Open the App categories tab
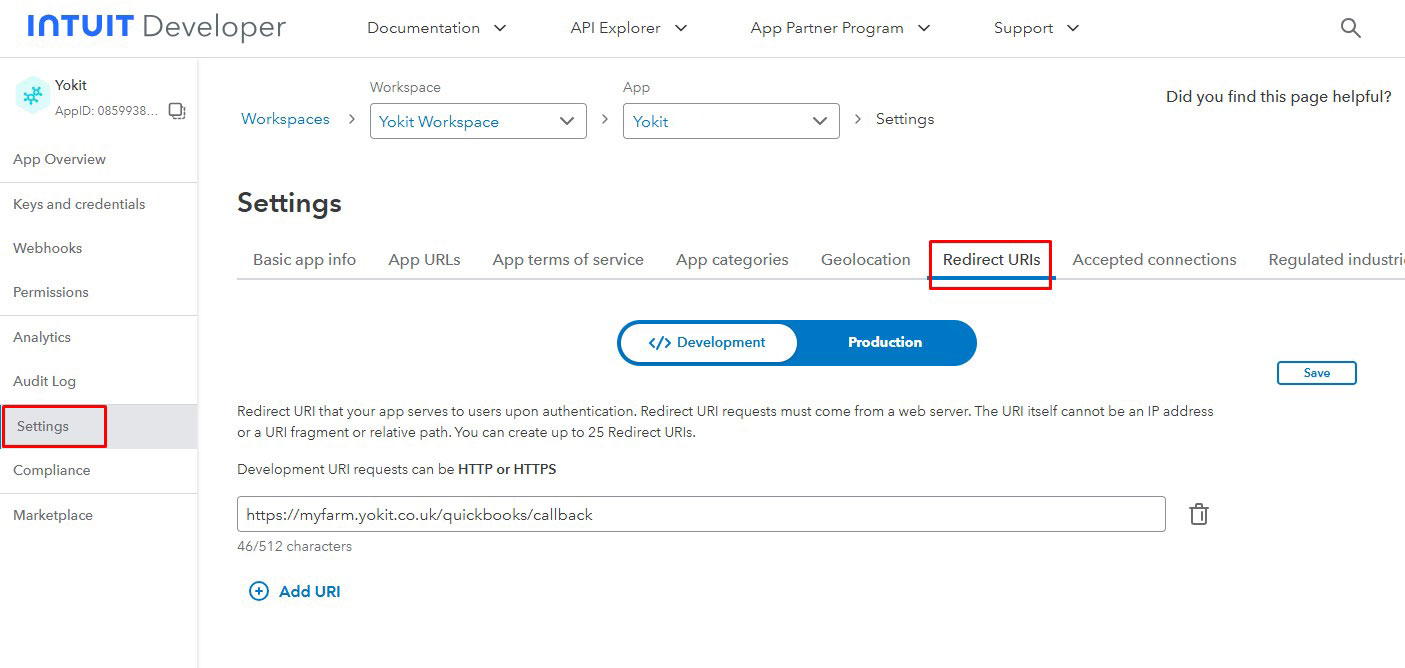The width and height of the screenshot is (1405, 668). tap(732, 260)
